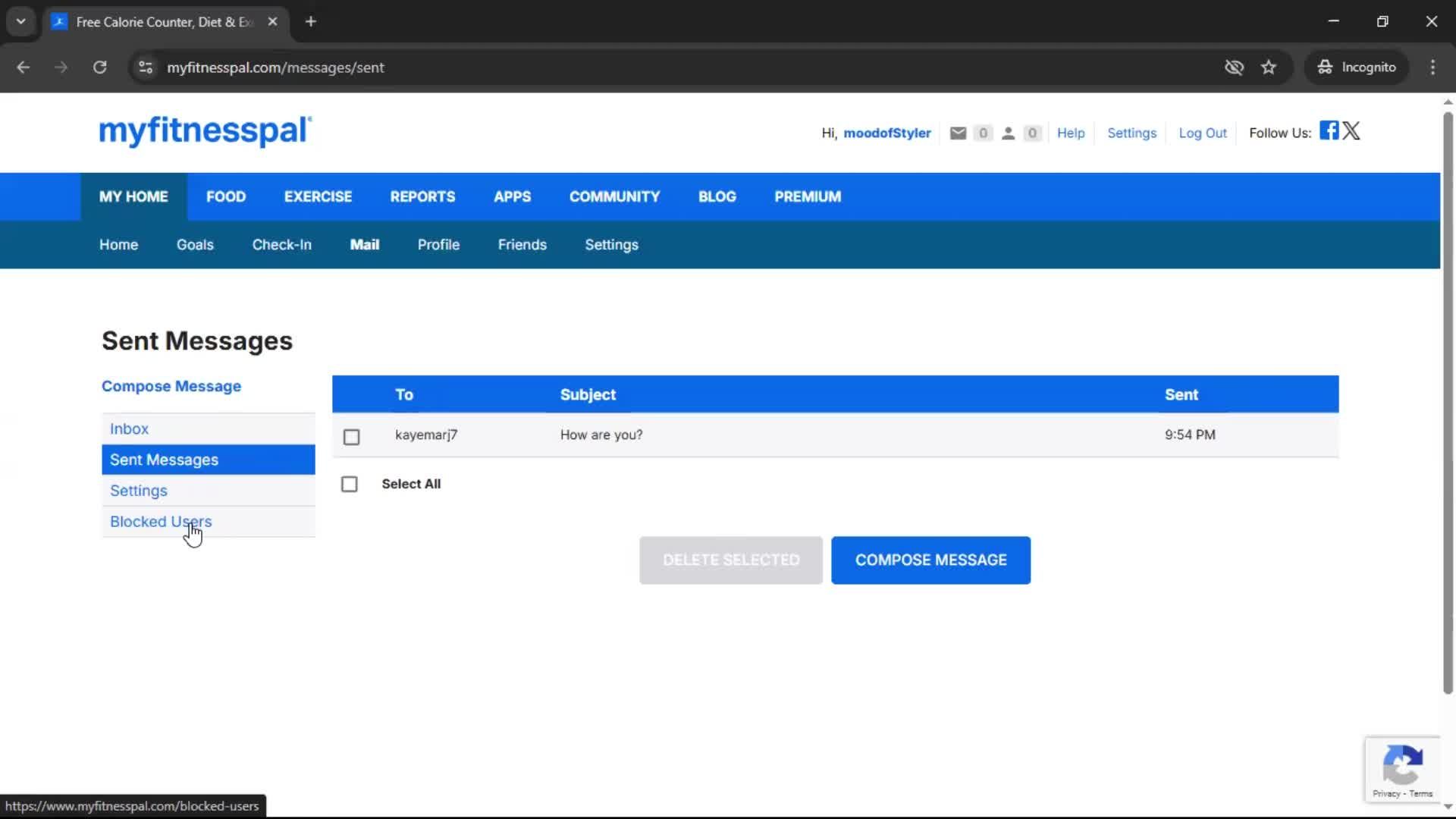Open the FOOD menu
1456x819 pixels.
226,196
